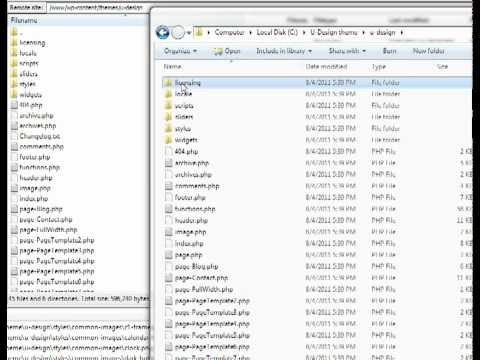Select page-Contact.php in Explorer list

coord(201,278)
